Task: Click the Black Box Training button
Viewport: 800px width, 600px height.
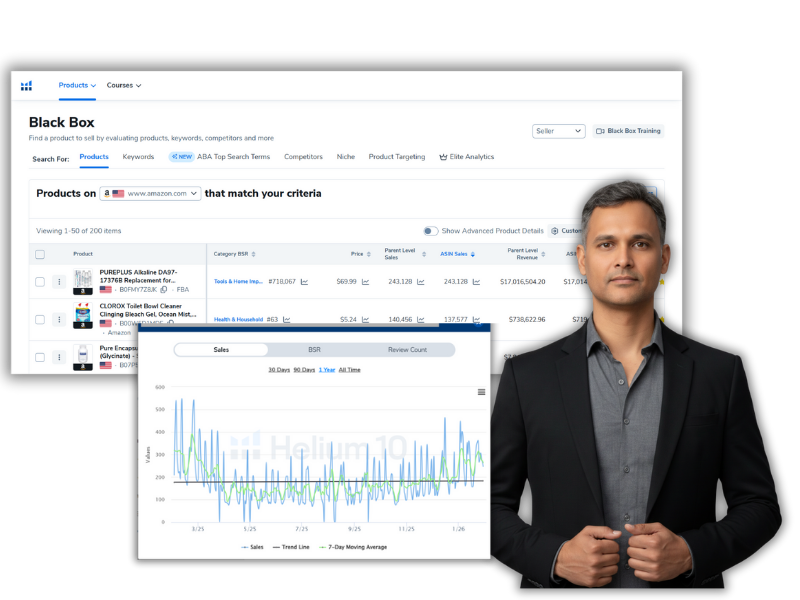Action: (x=630, y=131)
